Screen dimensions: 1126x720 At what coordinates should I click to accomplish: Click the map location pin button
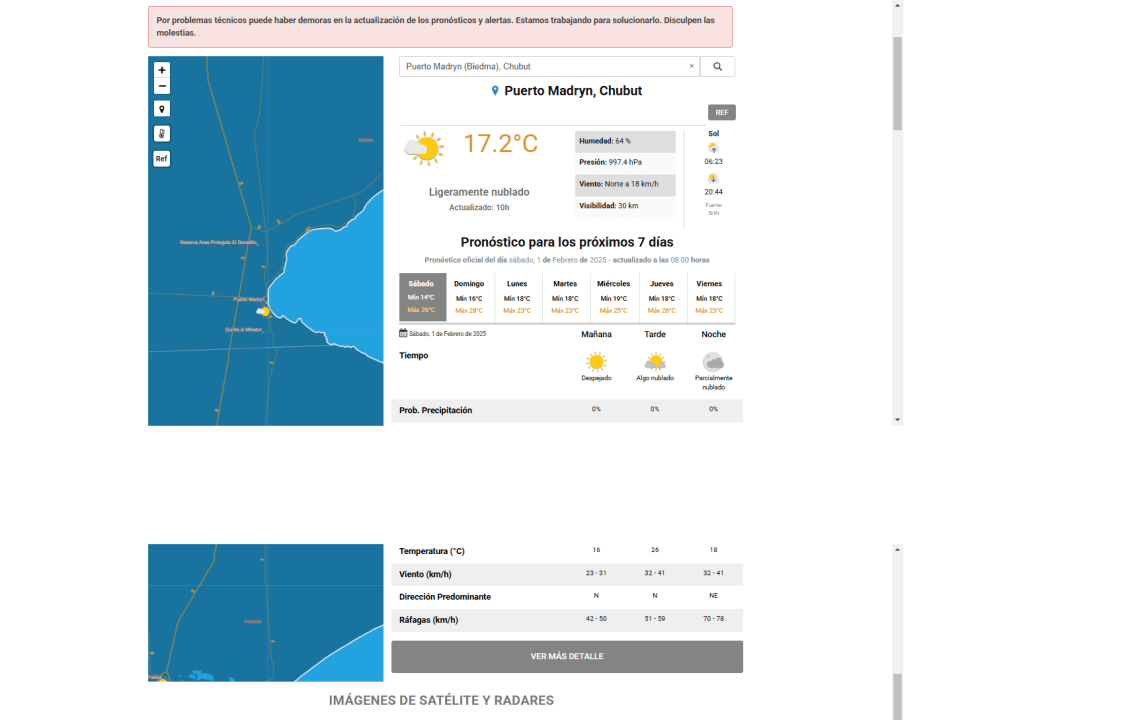tap(162, 109)
